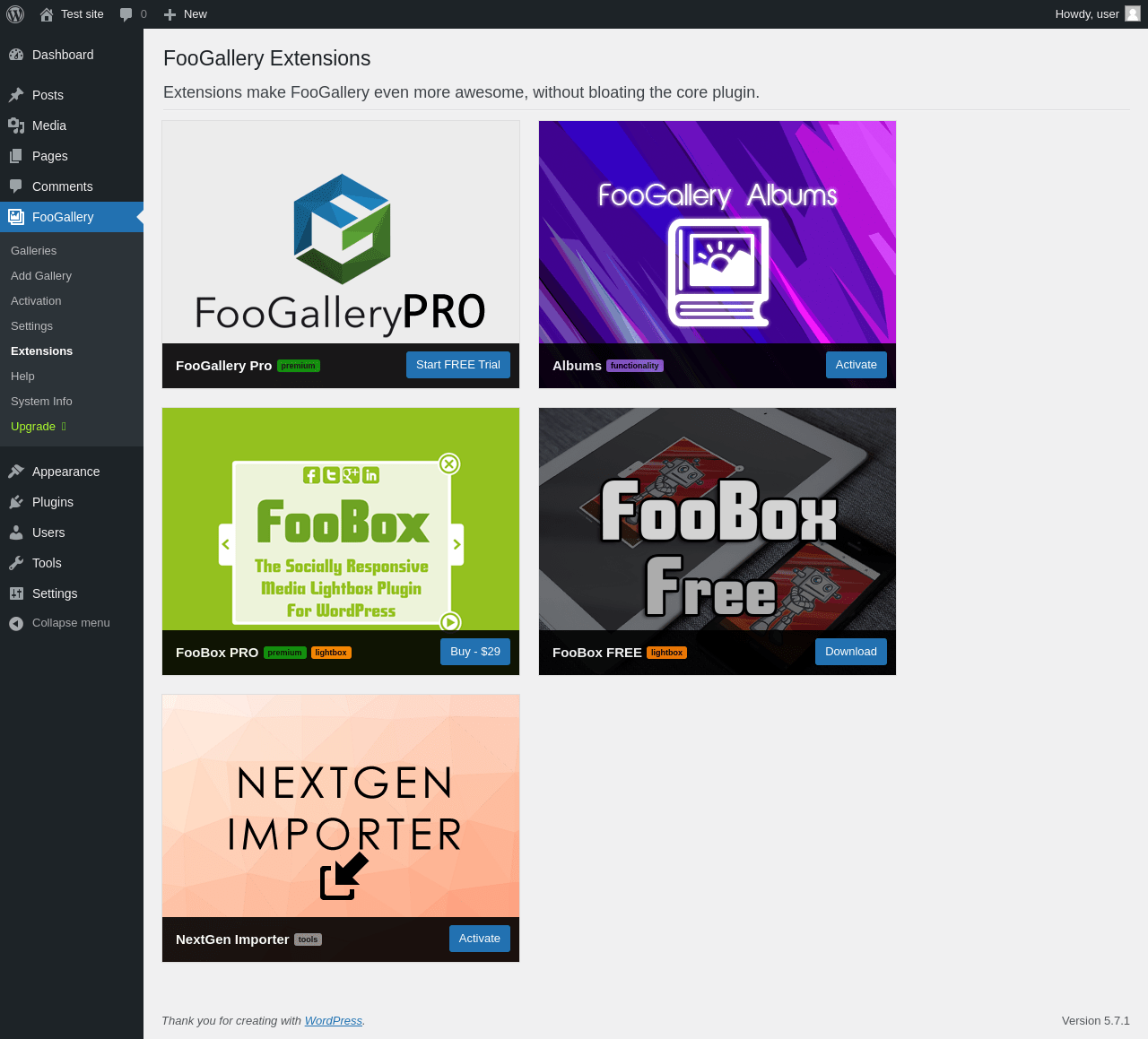
Task: Open Media via its sidebar icon
Action: [16, 126]
